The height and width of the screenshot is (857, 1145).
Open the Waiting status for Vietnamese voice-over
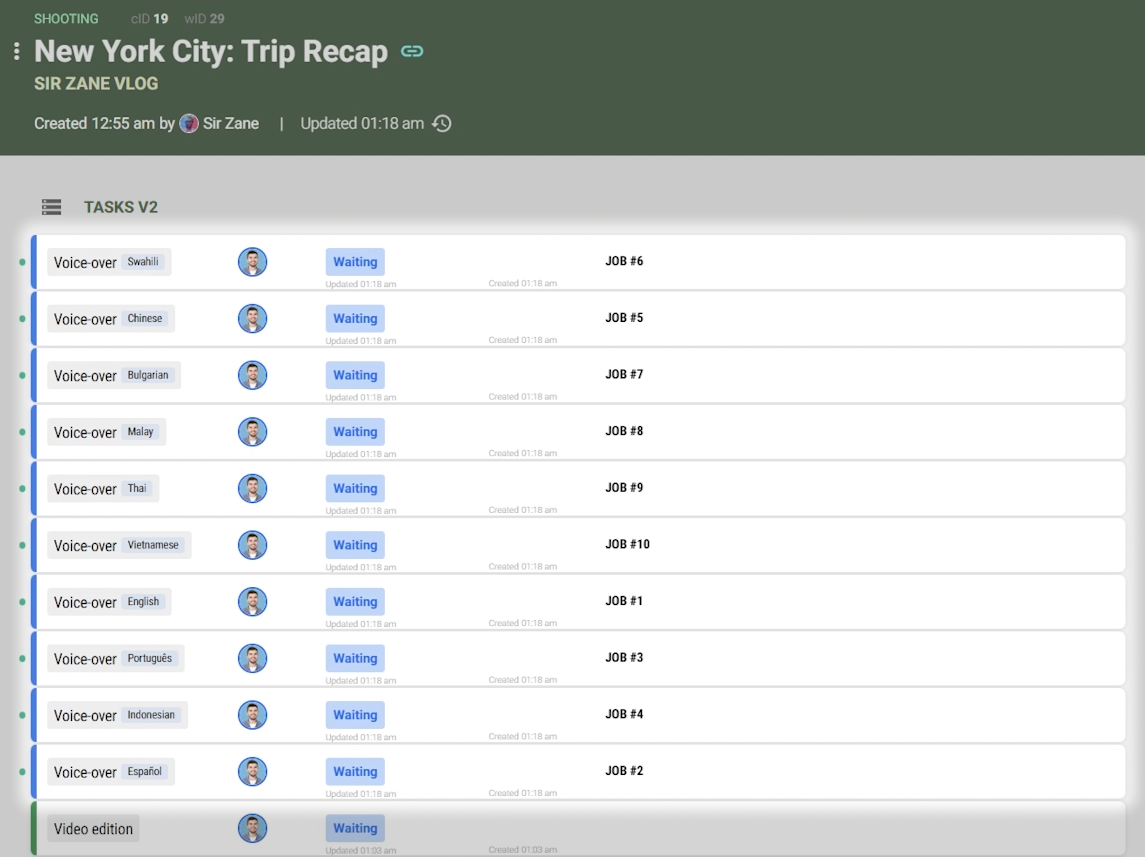[355, 545]
